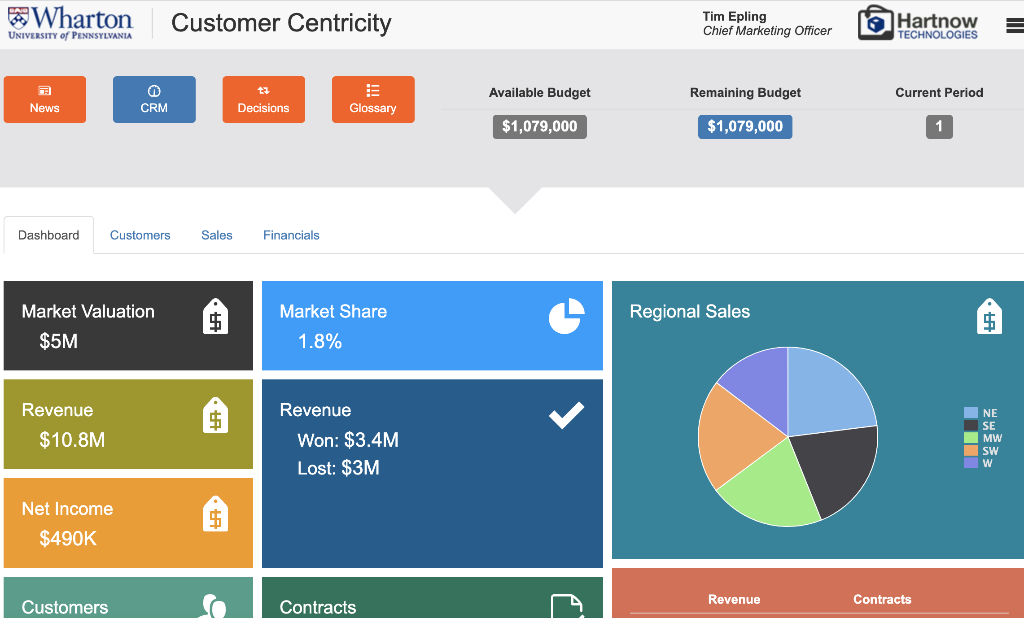Switch to the Customers tab
The width and height of the screenshot is (1024, 618).
pyautogui.click(x=140, y=234)
